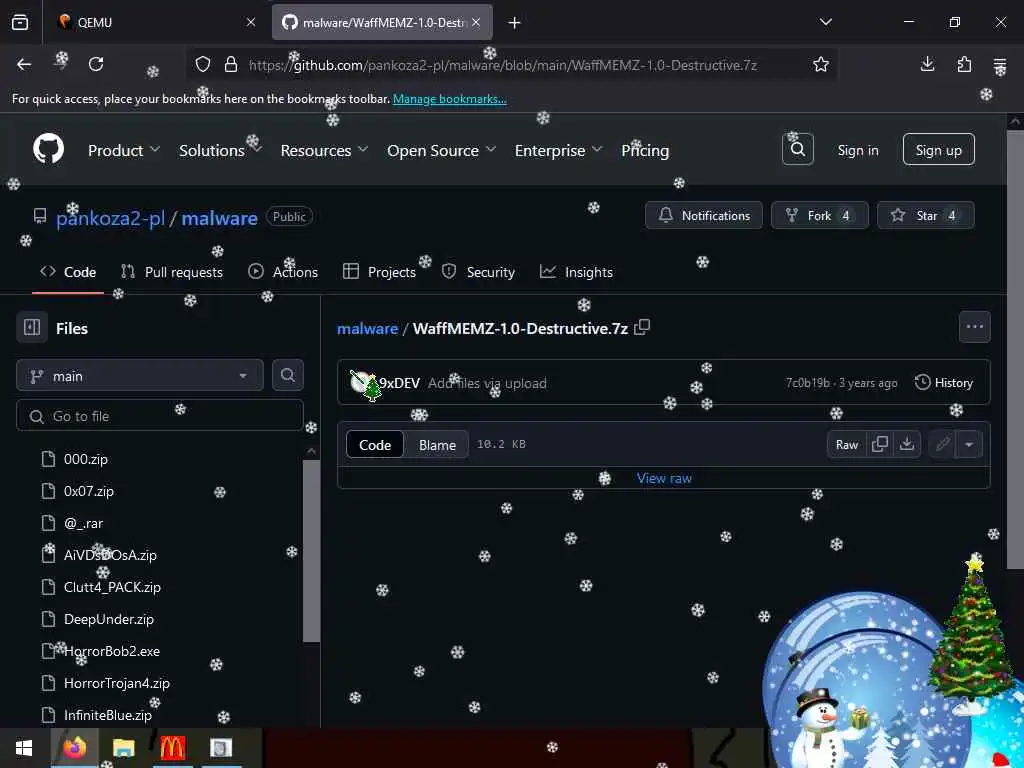
Task: Click the Notifications button
Action: (703, 215)
